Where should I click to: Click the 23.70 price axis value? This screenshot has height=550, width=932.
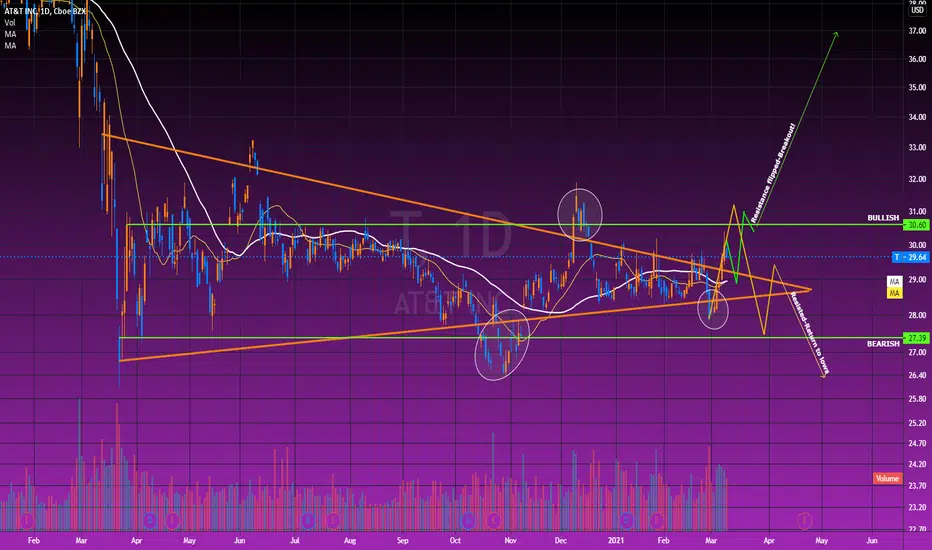point(917,486)
